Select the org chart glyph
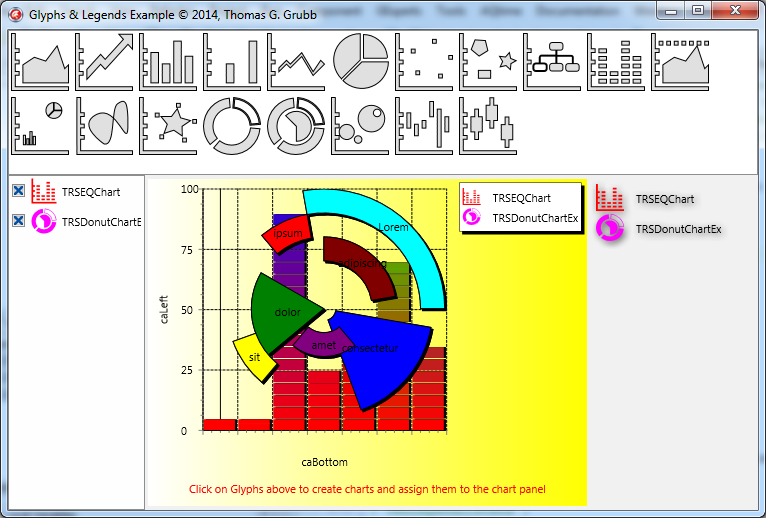This screenshot has width=766, height=518. pos(553,61)
